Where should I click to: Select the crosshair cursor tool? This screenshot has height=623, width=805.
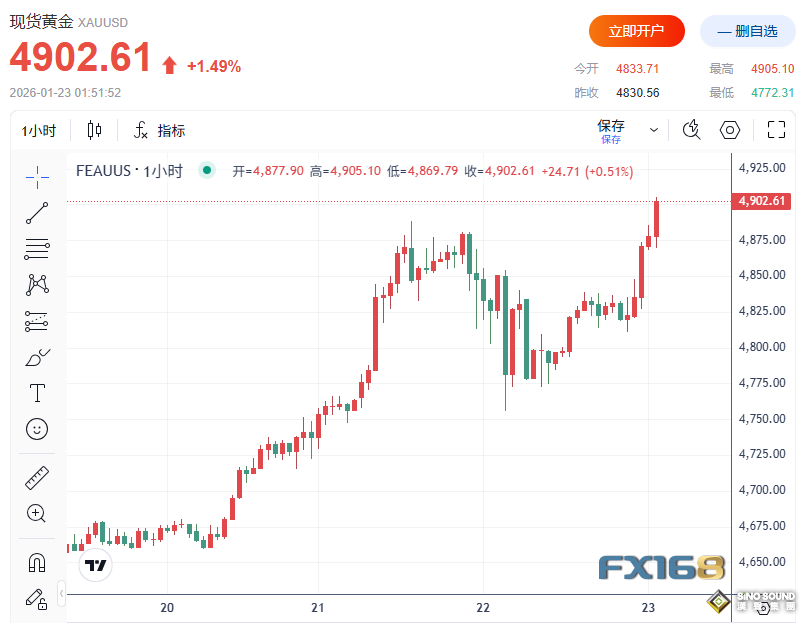point(37,177)
